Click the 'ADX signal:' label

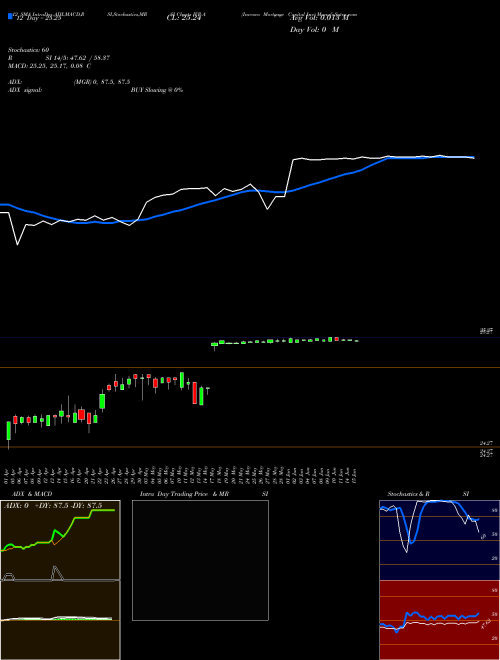click(25, 90)
